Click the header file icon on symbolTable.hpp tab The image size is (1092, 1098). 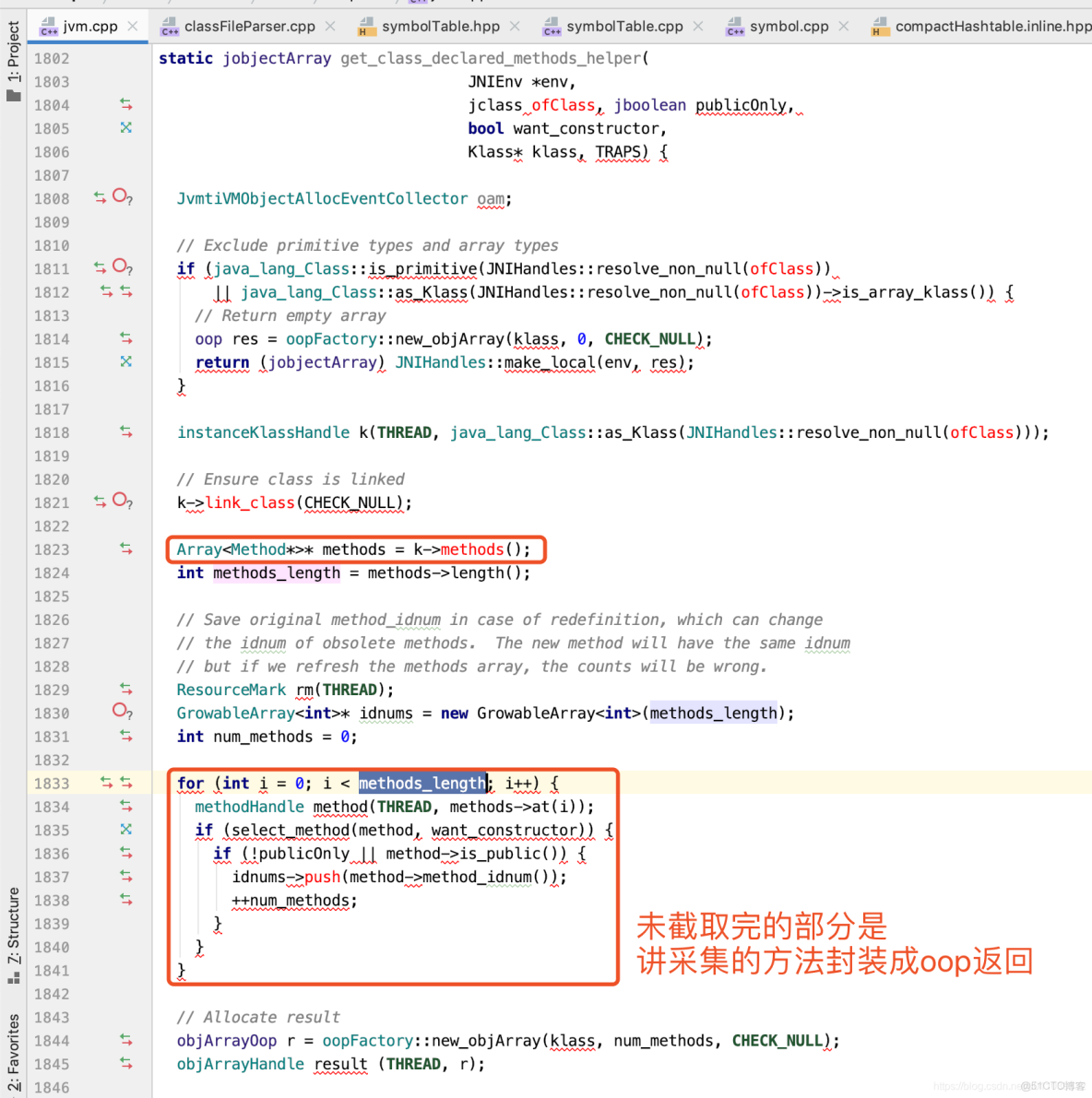pyautogui.click(x=367, y=26)
